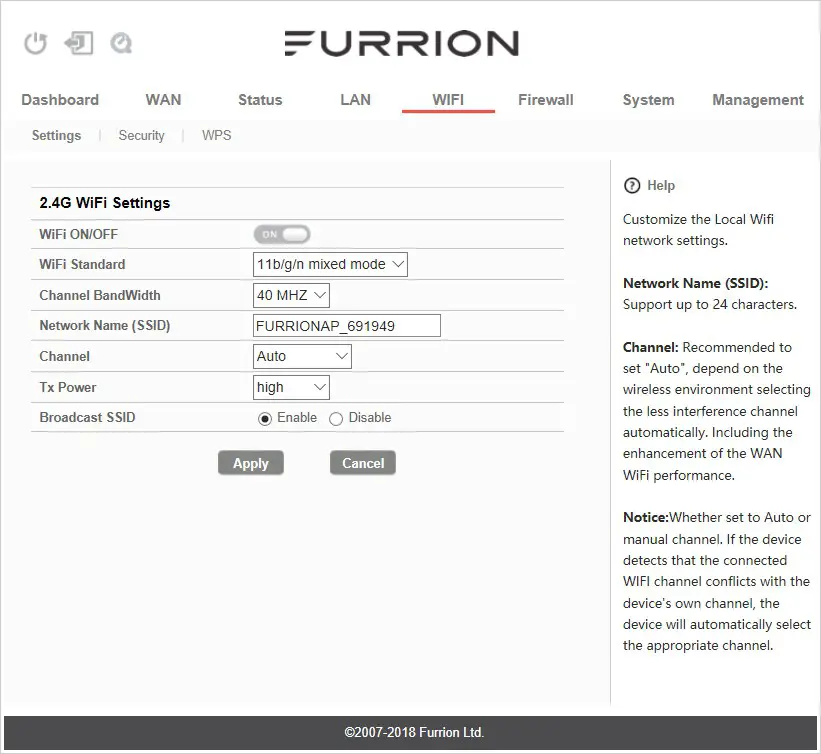Go to the Security sub-tab
Image resolution: width=821 pixels, height=754 pixels.
[141, 135]
